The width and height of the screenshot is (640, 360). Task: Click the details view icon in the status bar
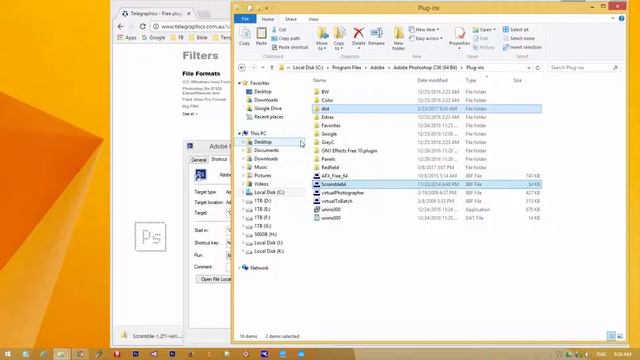coord(611,336)
